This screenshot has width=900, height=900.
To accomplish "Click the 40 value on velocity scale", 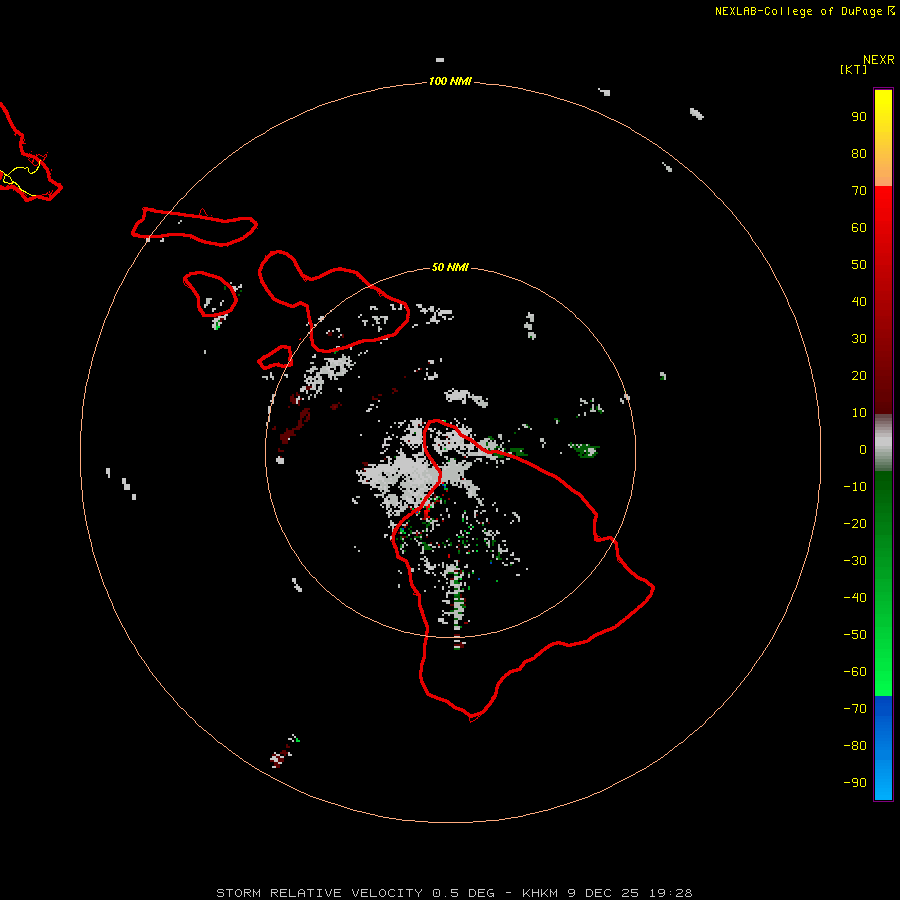I will click(859, 301).
